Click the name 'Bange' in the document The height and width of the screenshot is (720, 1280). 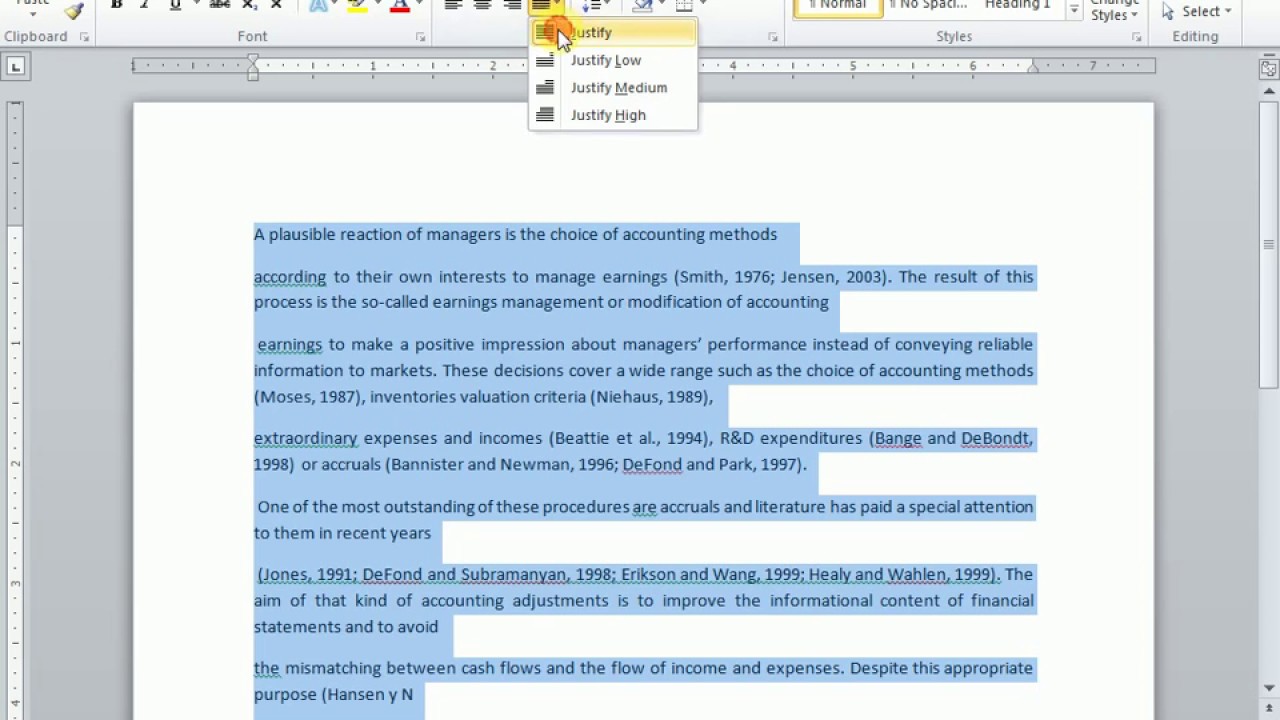897,438
